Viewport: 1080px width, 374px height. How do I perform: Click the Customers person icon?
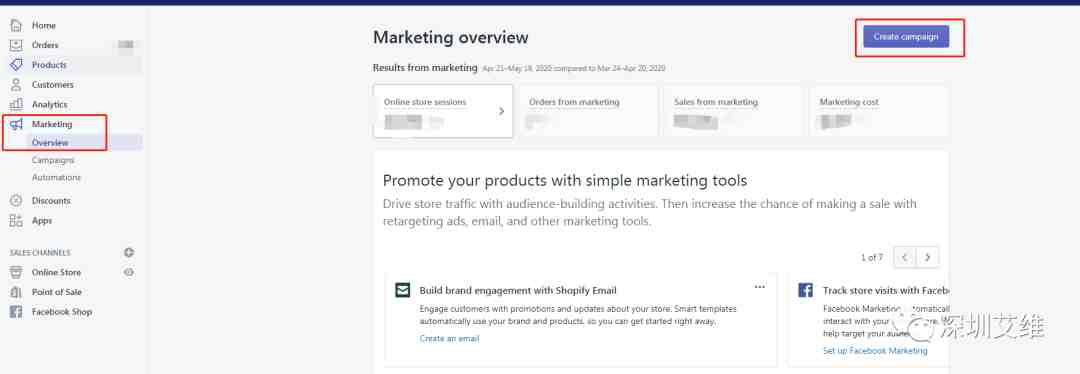tap(16, 85)
